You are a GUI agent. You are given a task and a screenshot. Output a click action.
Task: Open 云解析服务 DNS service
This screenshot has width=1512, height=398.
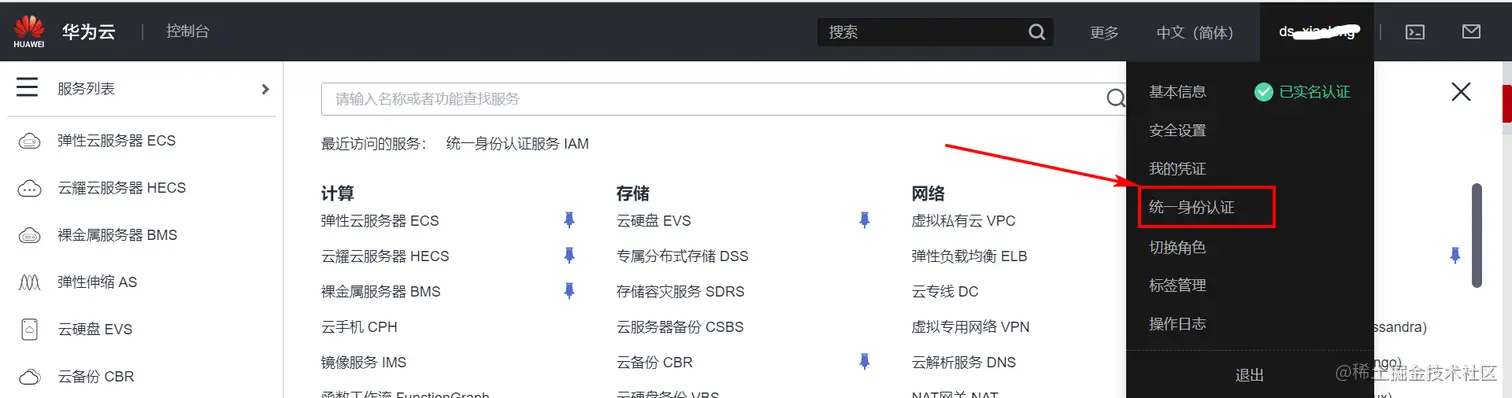point(964,362)
